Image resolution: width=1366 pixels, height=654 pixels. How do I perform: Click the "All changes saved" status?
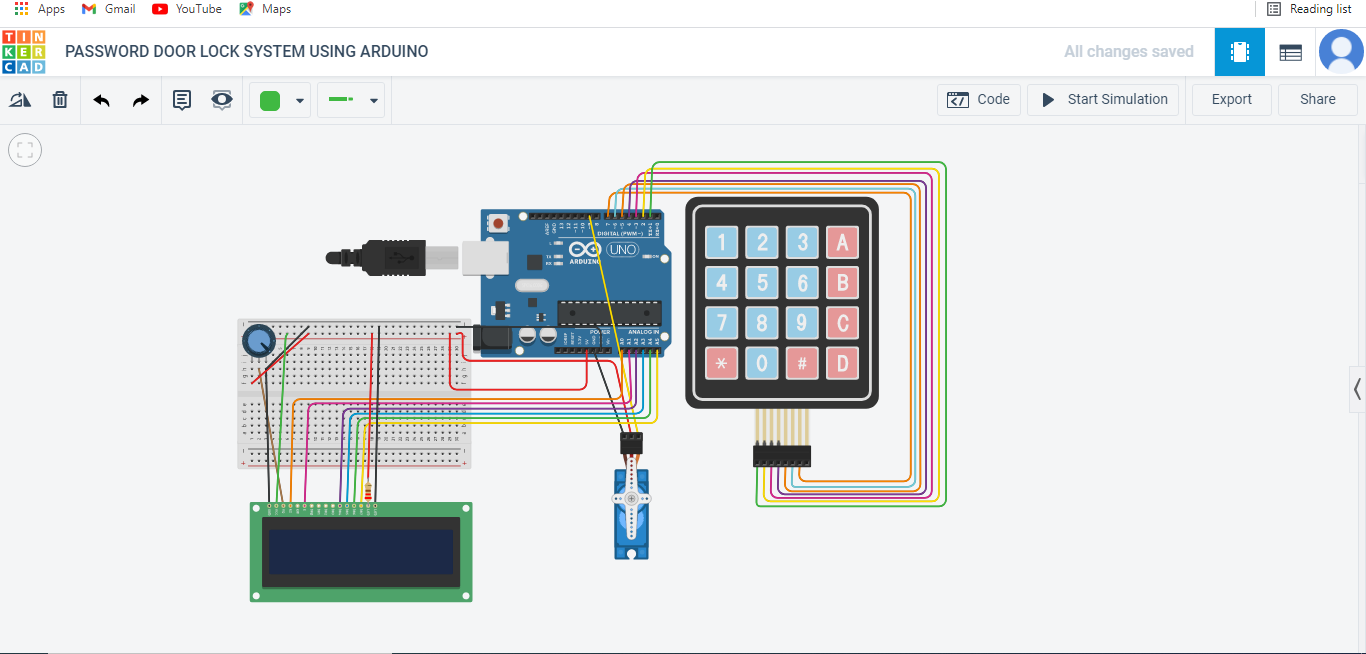click(1129, 52)
